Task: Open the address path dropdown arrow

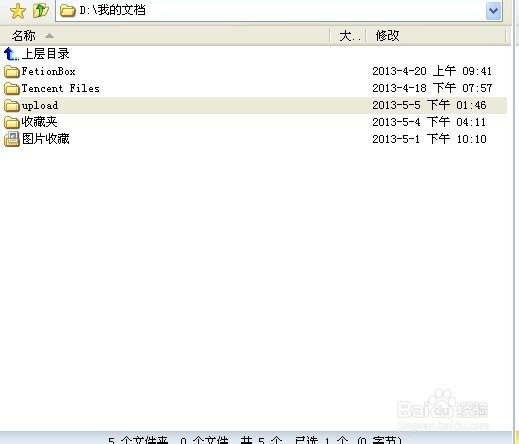Action: point(493,11)
